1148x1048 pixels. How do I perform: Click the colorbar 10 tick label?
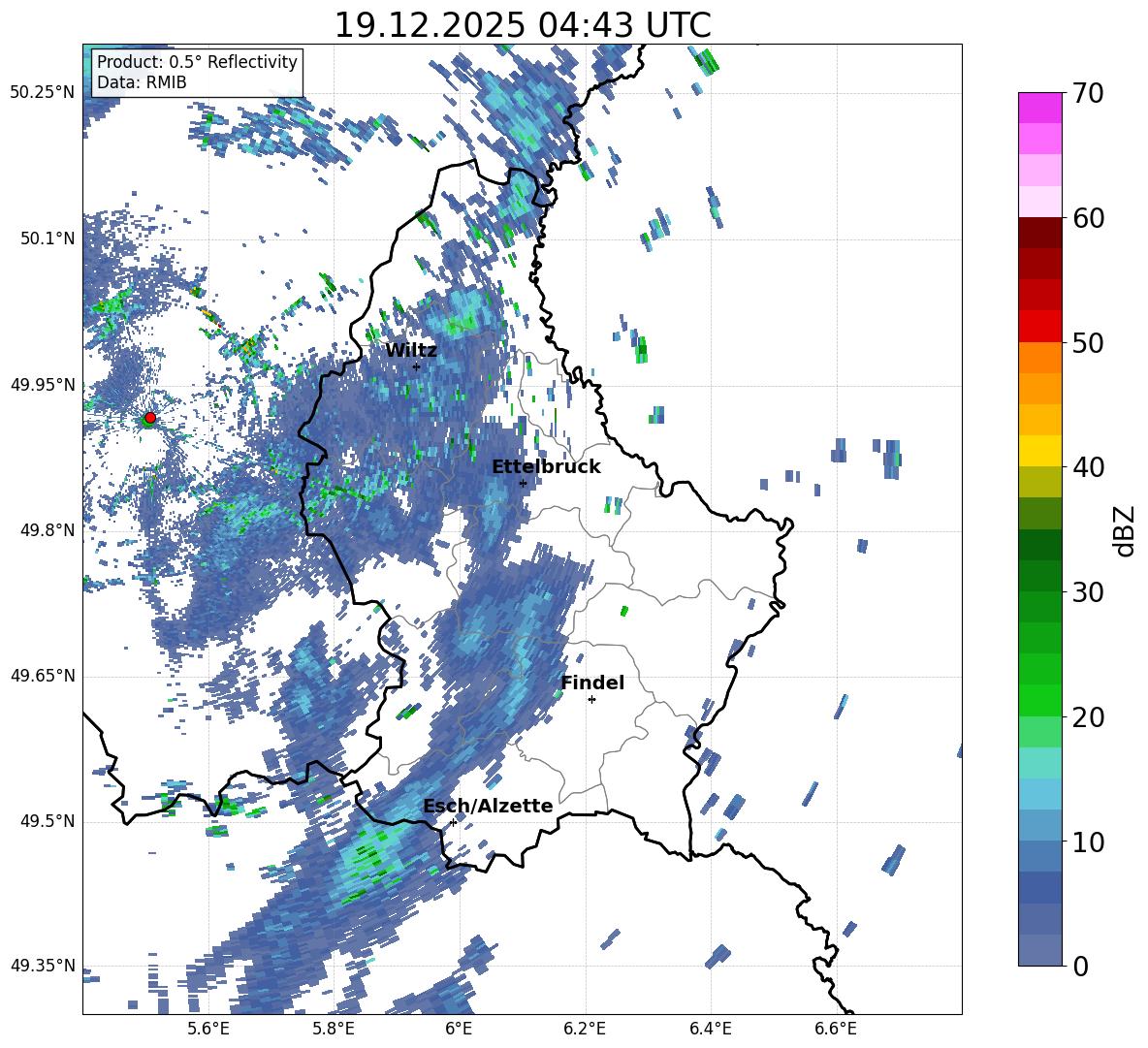[1088, 842]
